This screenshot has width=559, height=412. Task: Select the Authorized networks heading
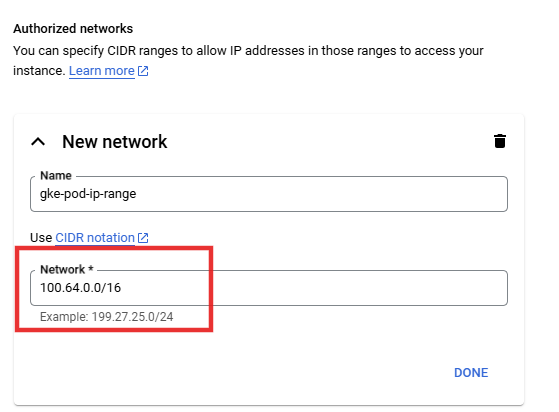(x=73, y=29)
